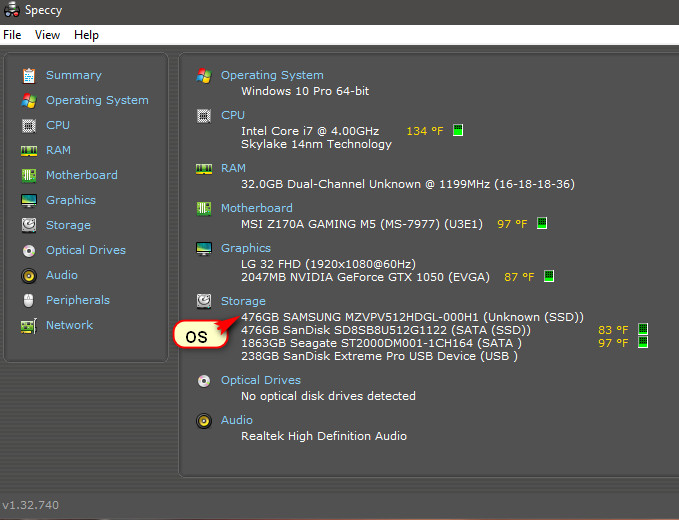This screenshot has width=679, height=520.
Task: Click 'Realtek High Definition Audio' text
Action: pyautogui.click(x=324, y=436)
